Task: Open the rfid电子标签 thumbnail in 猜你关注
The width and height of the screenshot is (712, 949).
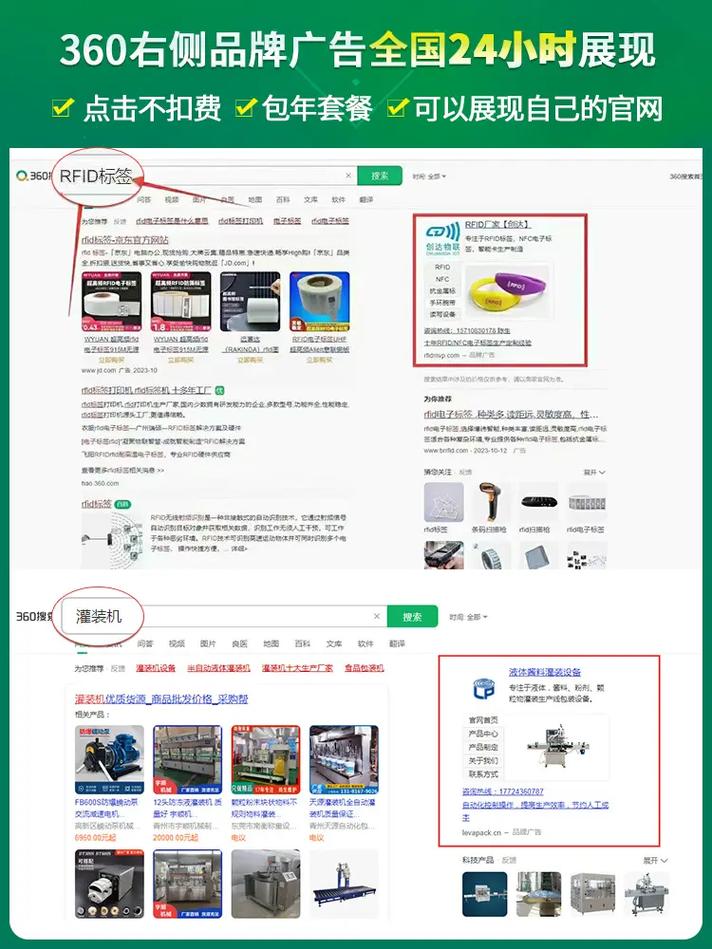Action: tap(586, 502)
